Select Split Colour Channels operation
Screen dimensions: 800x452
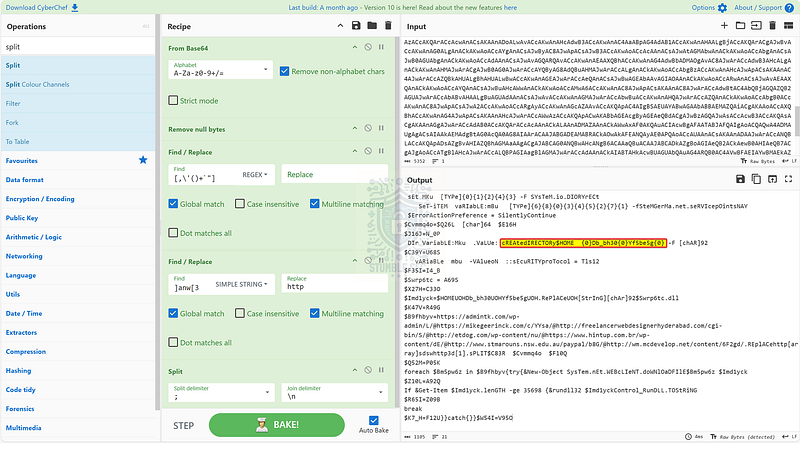[78, 84]
